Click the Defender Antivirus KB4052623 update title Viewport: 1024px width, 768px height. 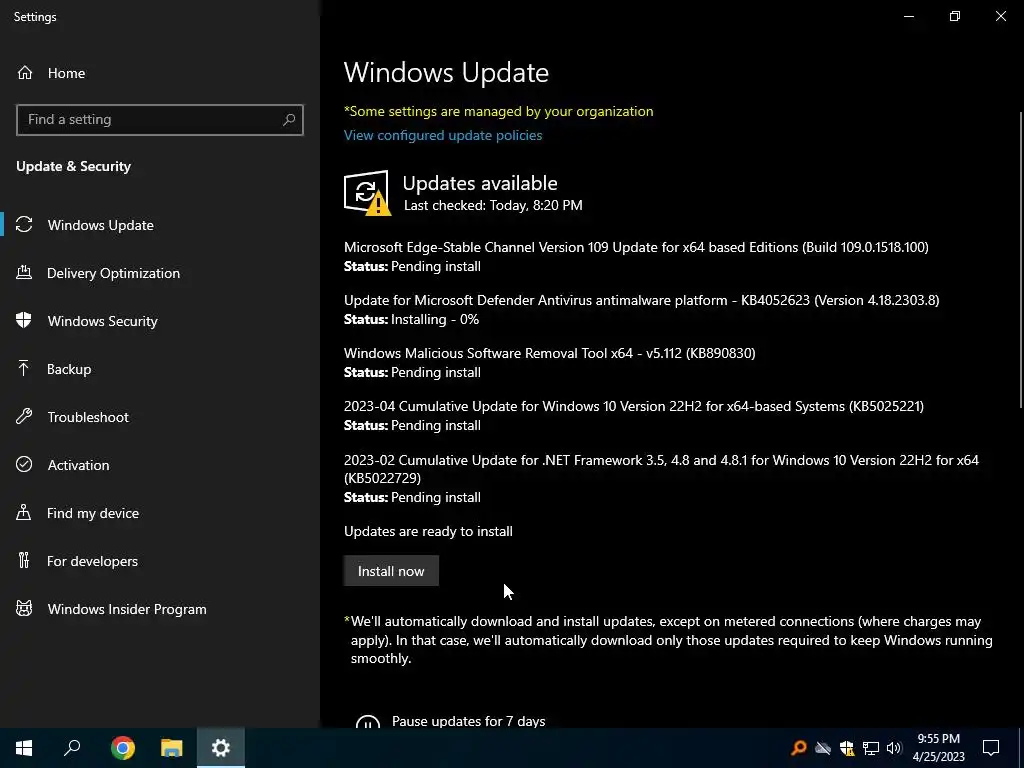(x=641, y=300)
